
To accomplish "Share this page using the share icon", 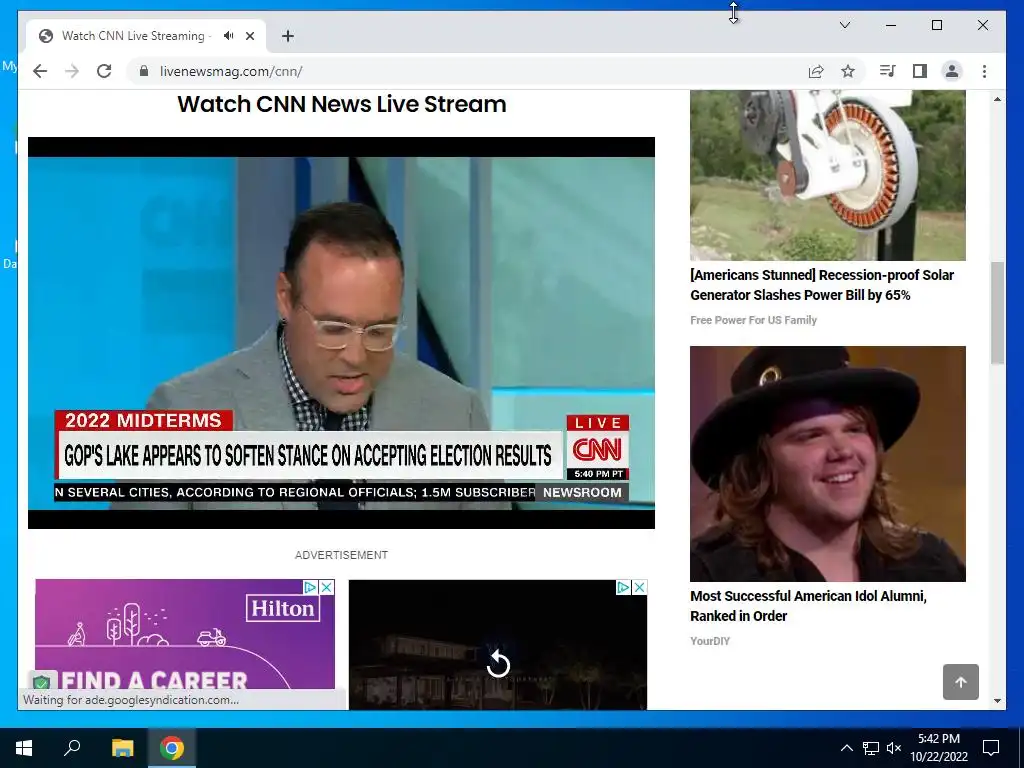I will (x=816, y=71).
